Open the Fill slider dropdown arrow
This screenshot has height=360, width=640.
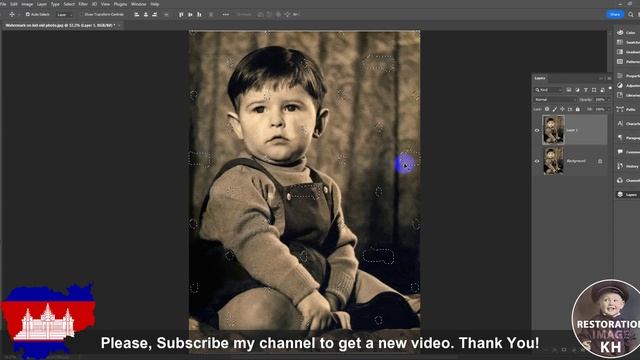(x=608, y=109)
